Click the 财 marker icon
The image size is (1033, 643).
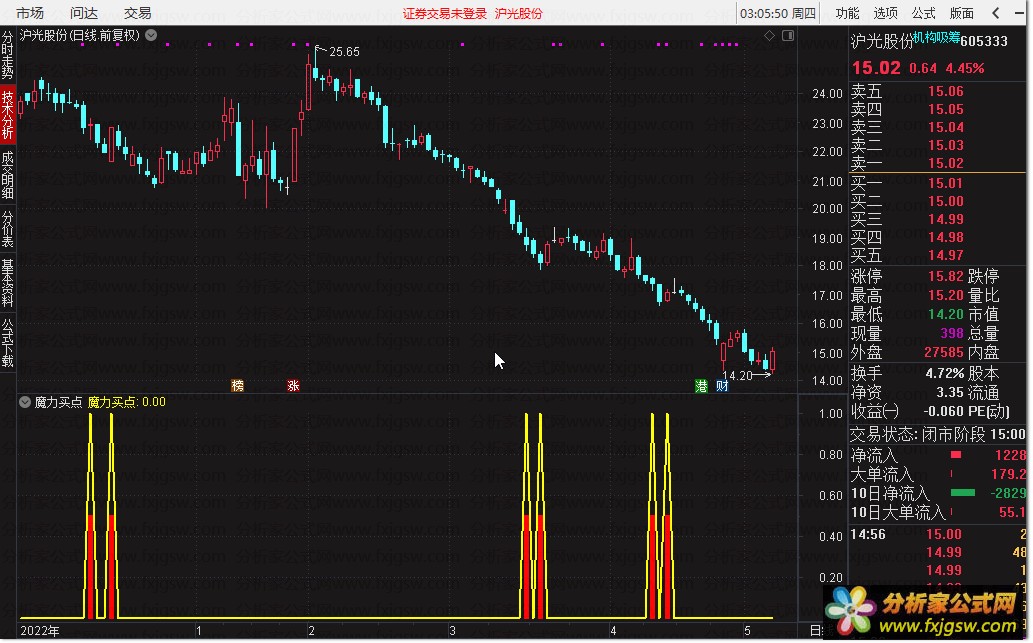click(722, 385)
